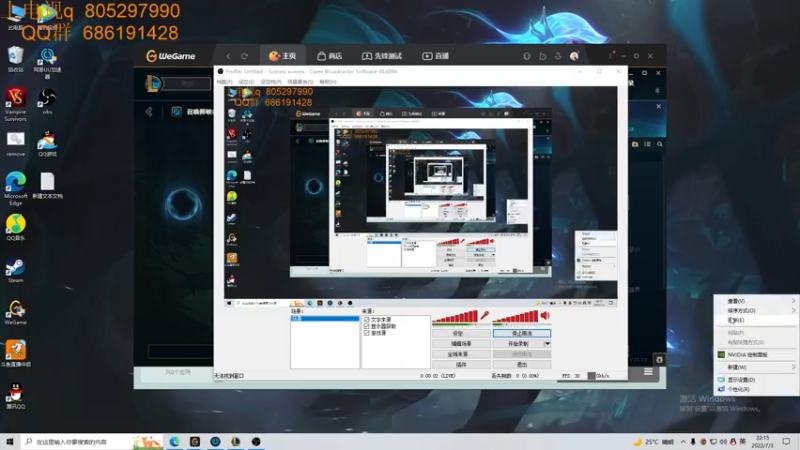This screenshot has height=450, width=800.
Task: Open the Vampire Survivors desktop shortcut
Action: pos(15,104)
